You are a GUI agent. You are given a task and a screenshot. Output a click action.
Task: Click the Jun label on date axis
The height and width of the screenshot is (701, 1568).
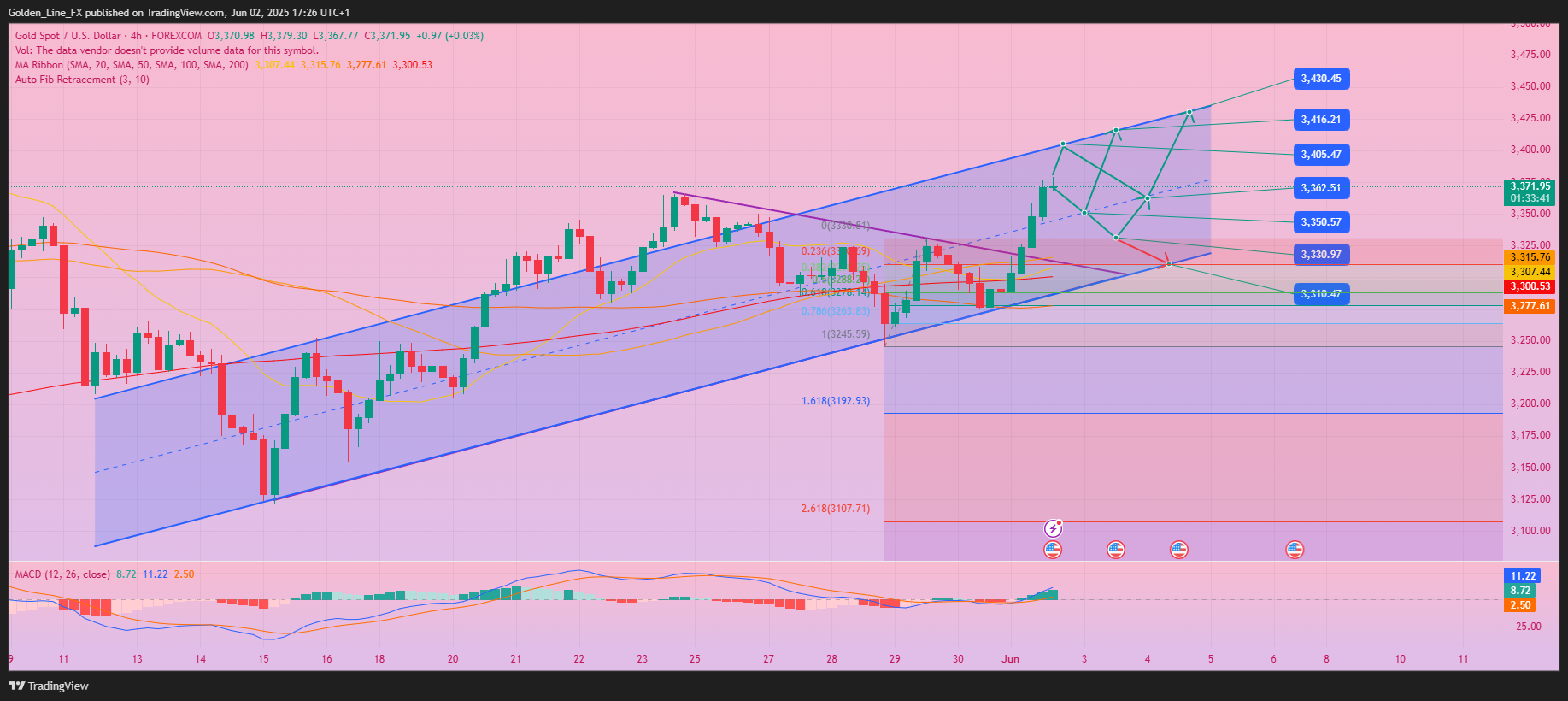(x=1011, y=659)
